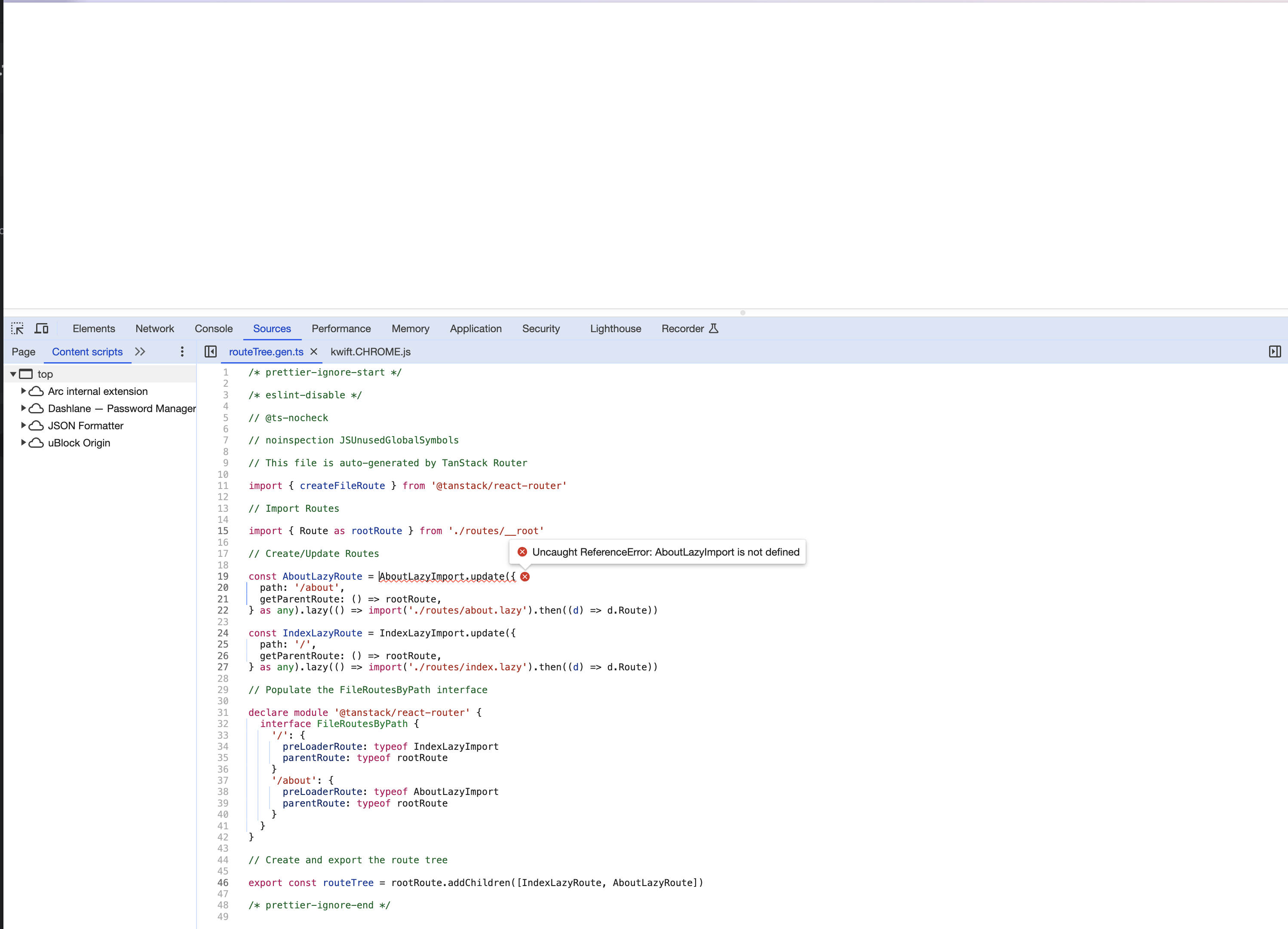This screenshot has height=929, width=1288.
Task: Toggle the navigator sidebar panel icon
Action: pyautogui.click(x=210, y=352)
